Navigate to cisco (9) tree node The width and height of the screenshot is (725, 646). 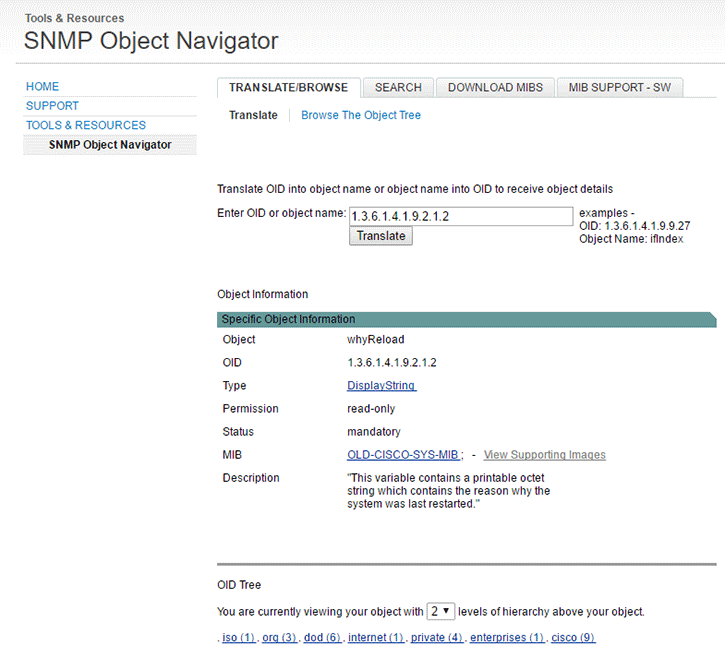pyautogui.click(x=573, y=637)
